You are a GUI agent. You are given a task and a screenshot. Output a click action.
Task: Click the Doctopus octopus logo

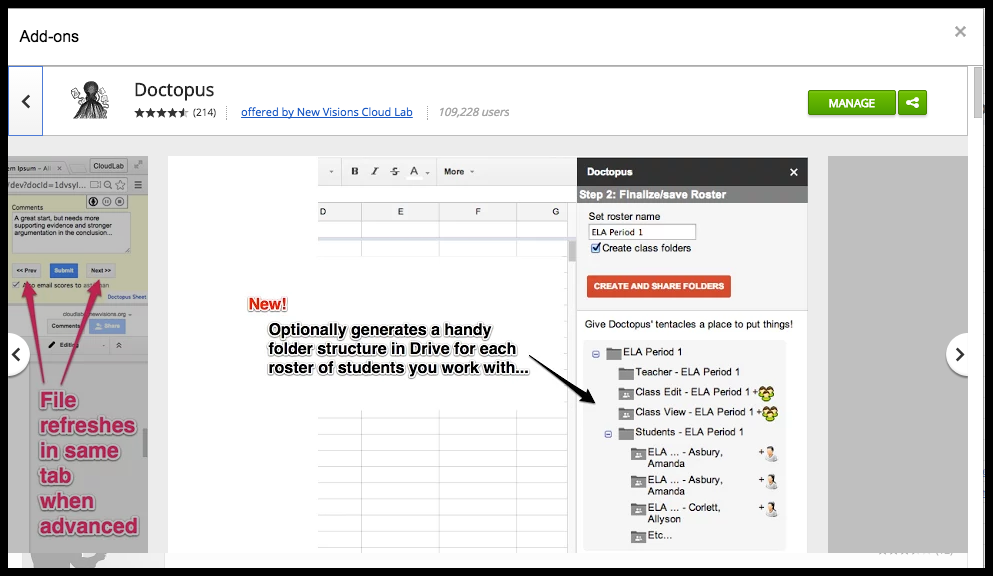pyautogui.click(x=91, y=100)
